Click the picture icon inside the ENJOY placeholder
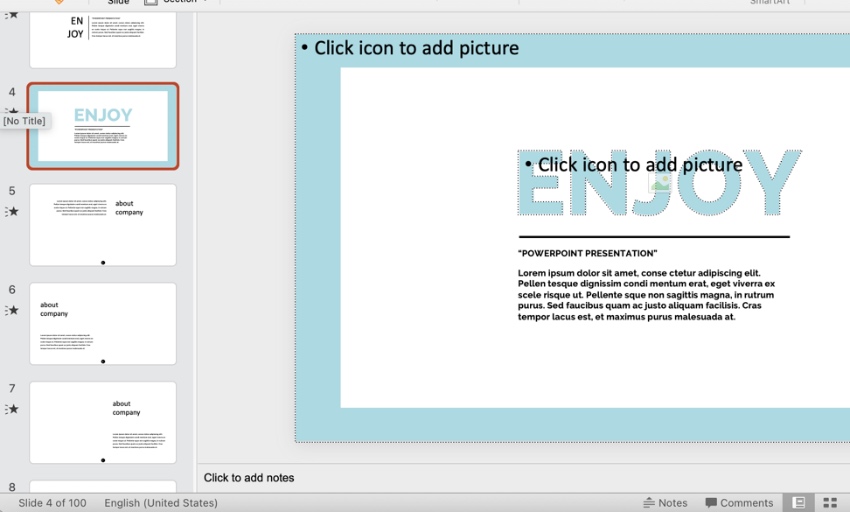The image size is (850, 512). 660,183
